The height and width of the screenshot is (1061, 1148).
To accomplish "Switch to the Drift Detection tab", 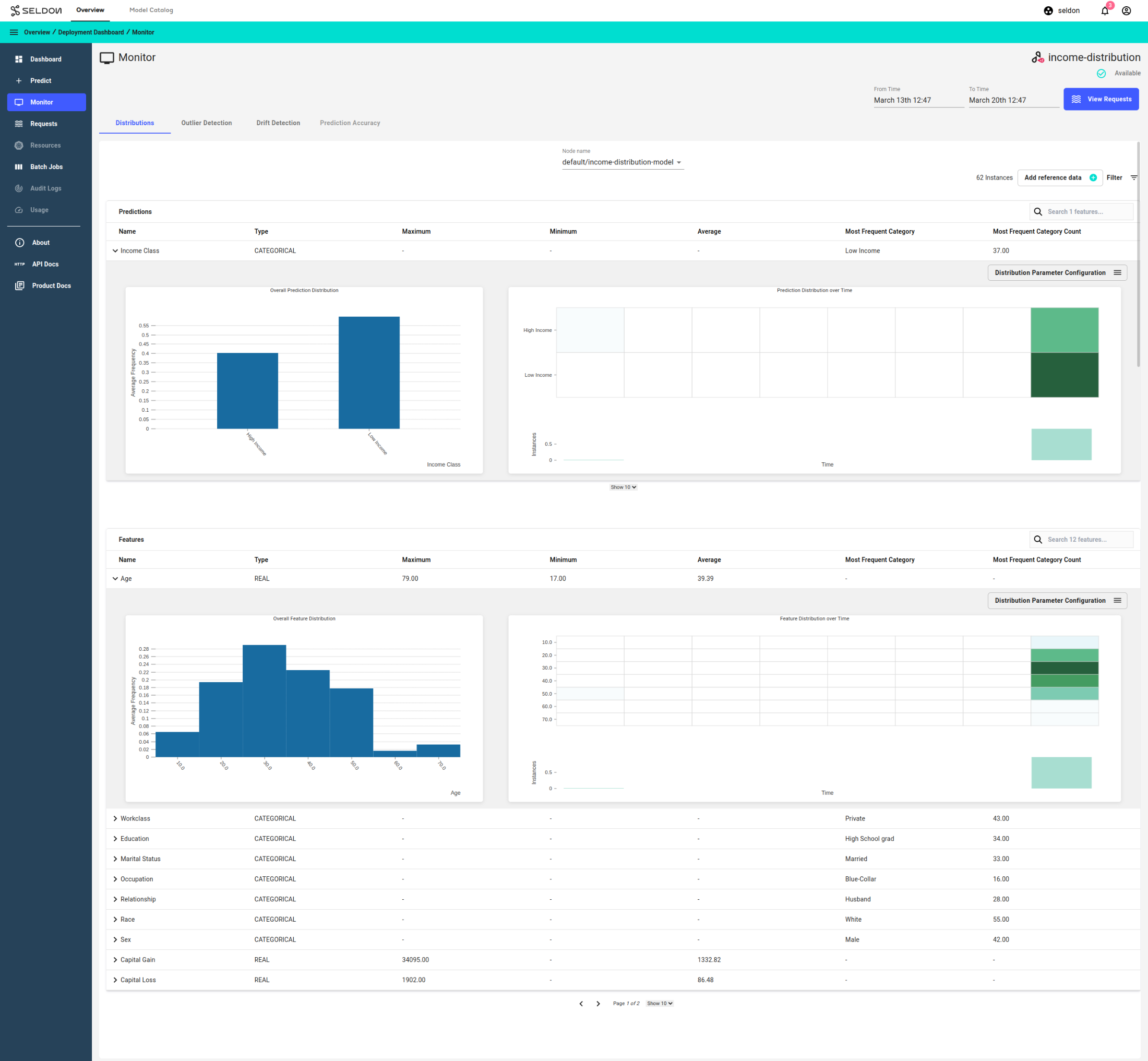I will pos(279,123).
